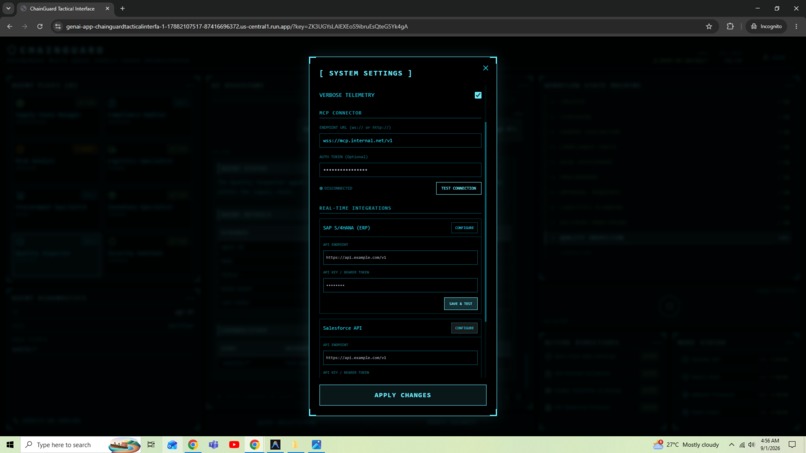Click the Test Connection button

pos(459,188)
